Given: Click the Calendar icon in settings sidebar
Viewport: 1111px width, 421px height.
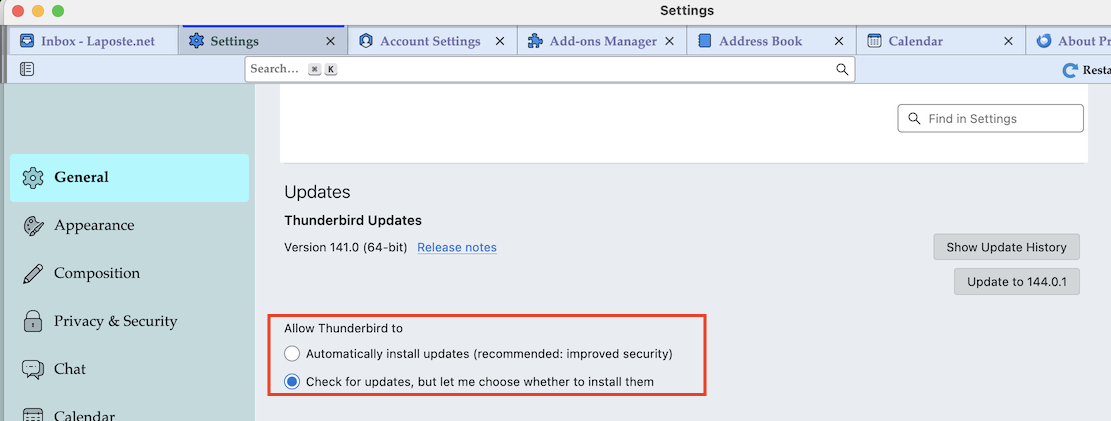Looking at the screenshot, I should pos(33,415).
